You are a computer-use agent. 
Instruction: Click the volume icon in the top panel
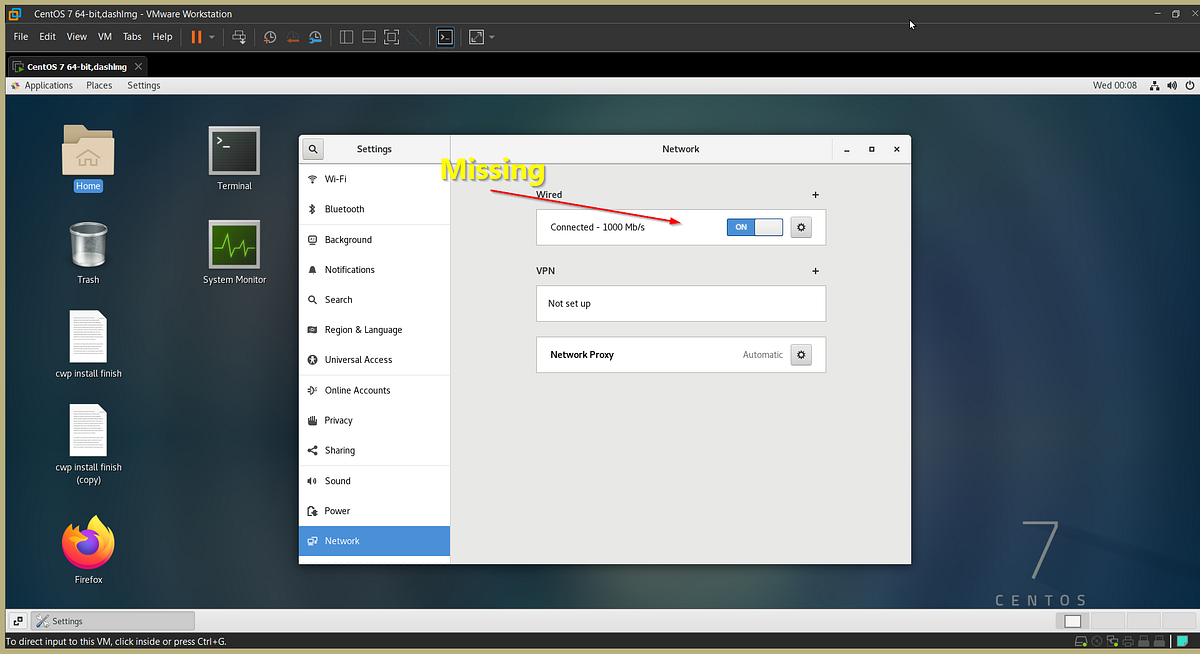[1172, 85]
